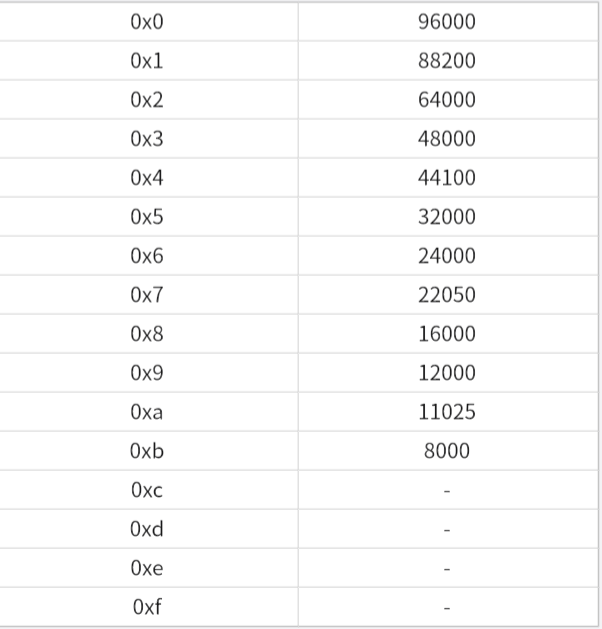Click the 11025 sample rate cell

446,412
